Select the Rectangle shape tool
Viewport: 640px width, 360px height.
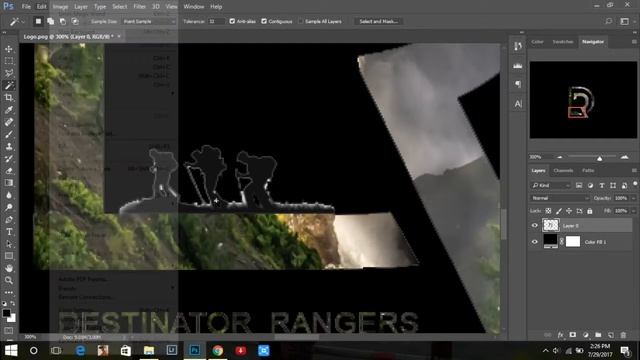point(9,256)
